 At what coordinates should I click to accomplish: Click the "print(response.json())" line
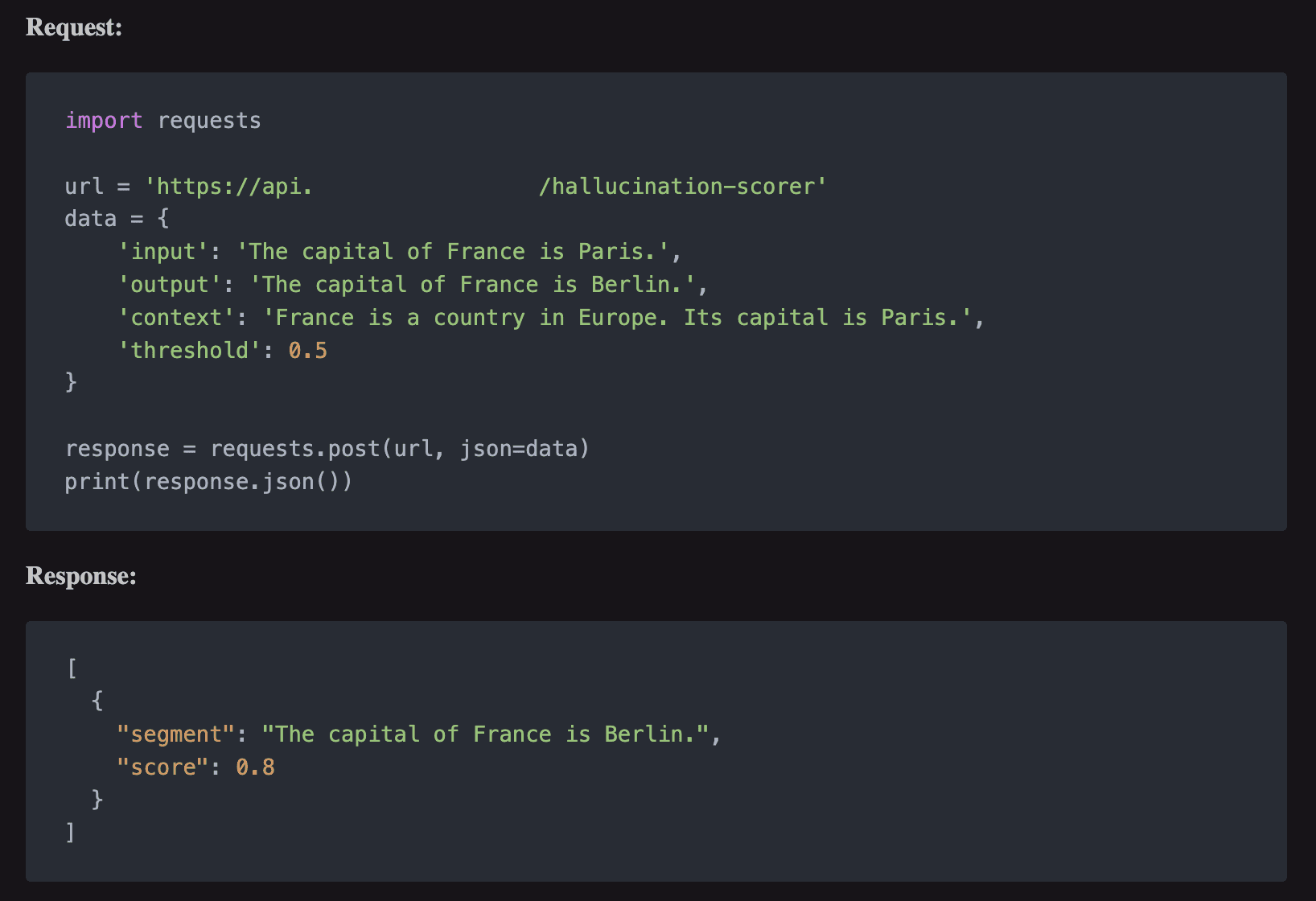[x=208, y=482]
